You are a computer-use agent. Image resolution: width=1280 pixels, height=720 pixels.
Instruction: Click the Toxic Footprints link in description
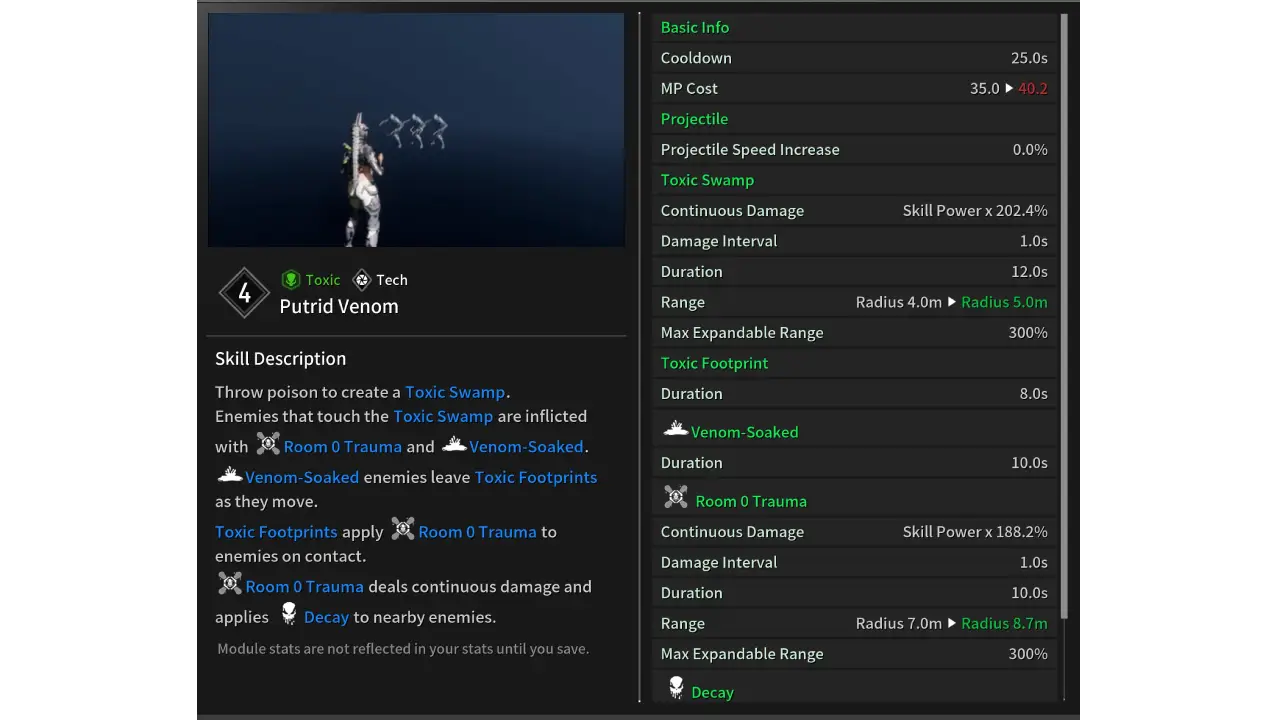pos(536,477)
